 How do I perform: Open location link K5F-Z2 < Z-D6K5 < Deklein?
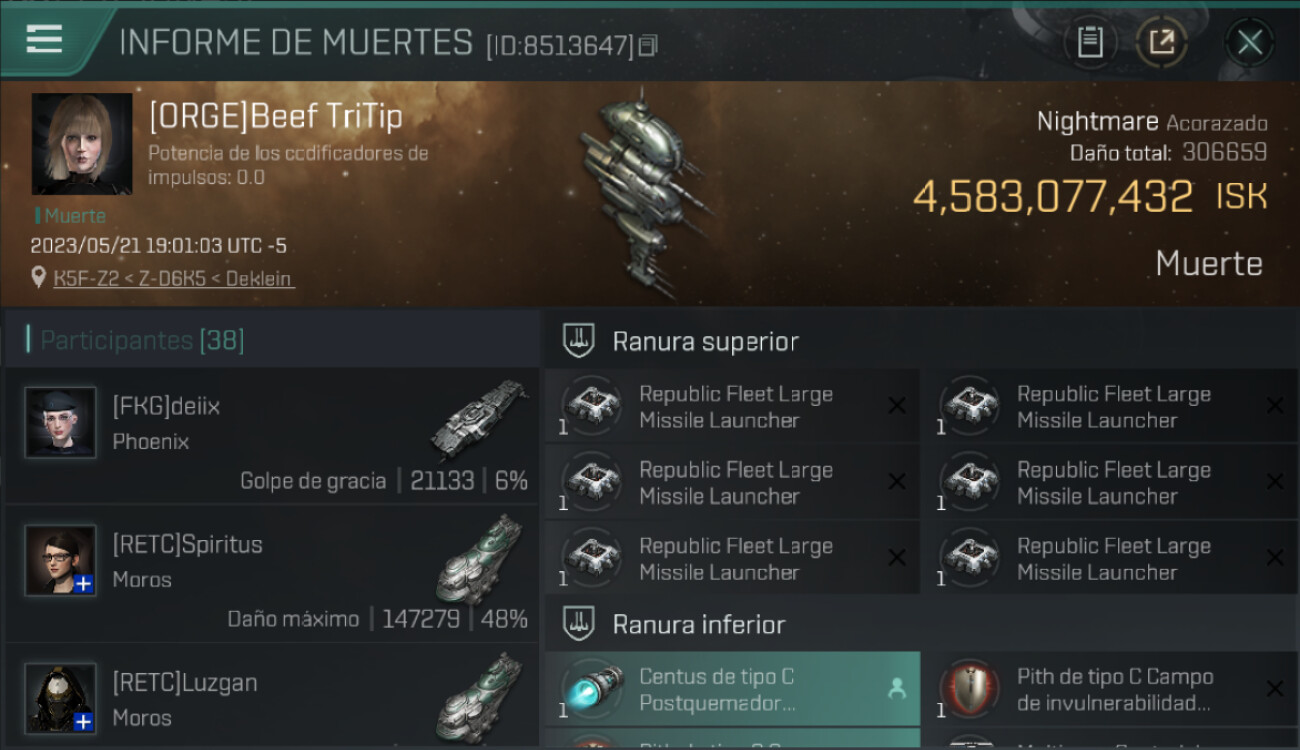[x=174, y=278]
